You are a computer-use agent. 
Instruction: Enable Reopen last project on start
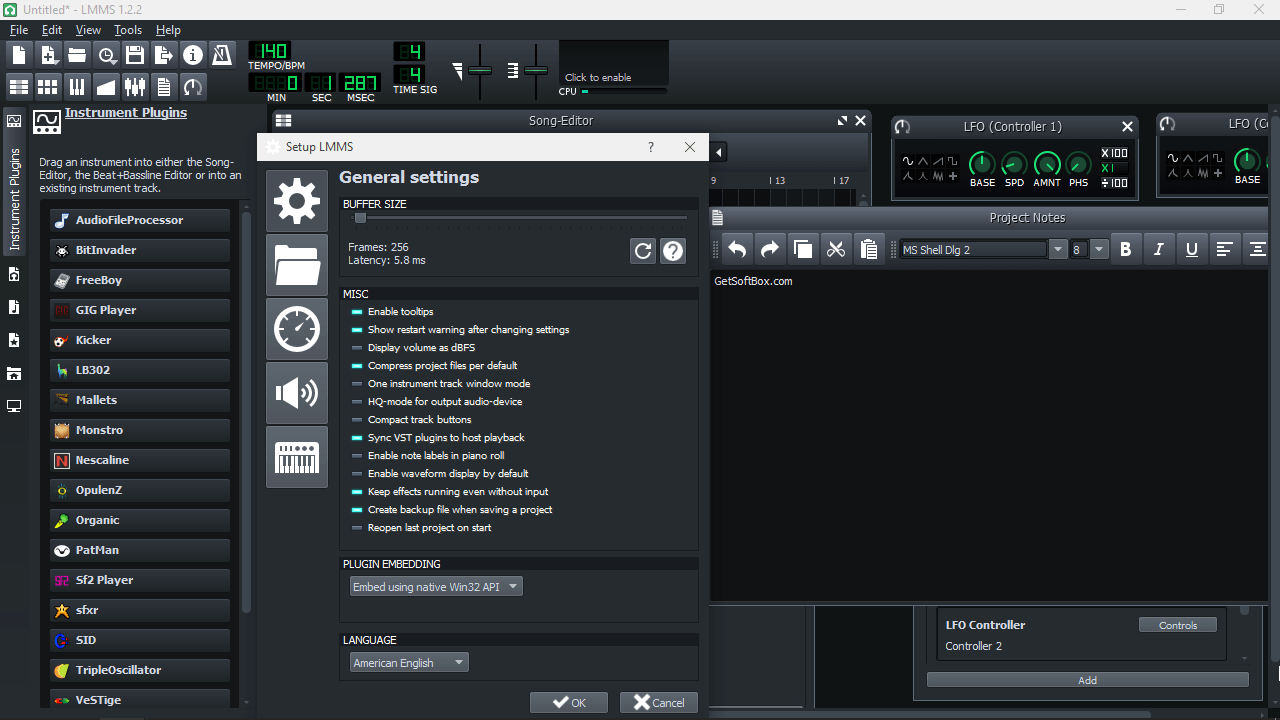(421, 528)
